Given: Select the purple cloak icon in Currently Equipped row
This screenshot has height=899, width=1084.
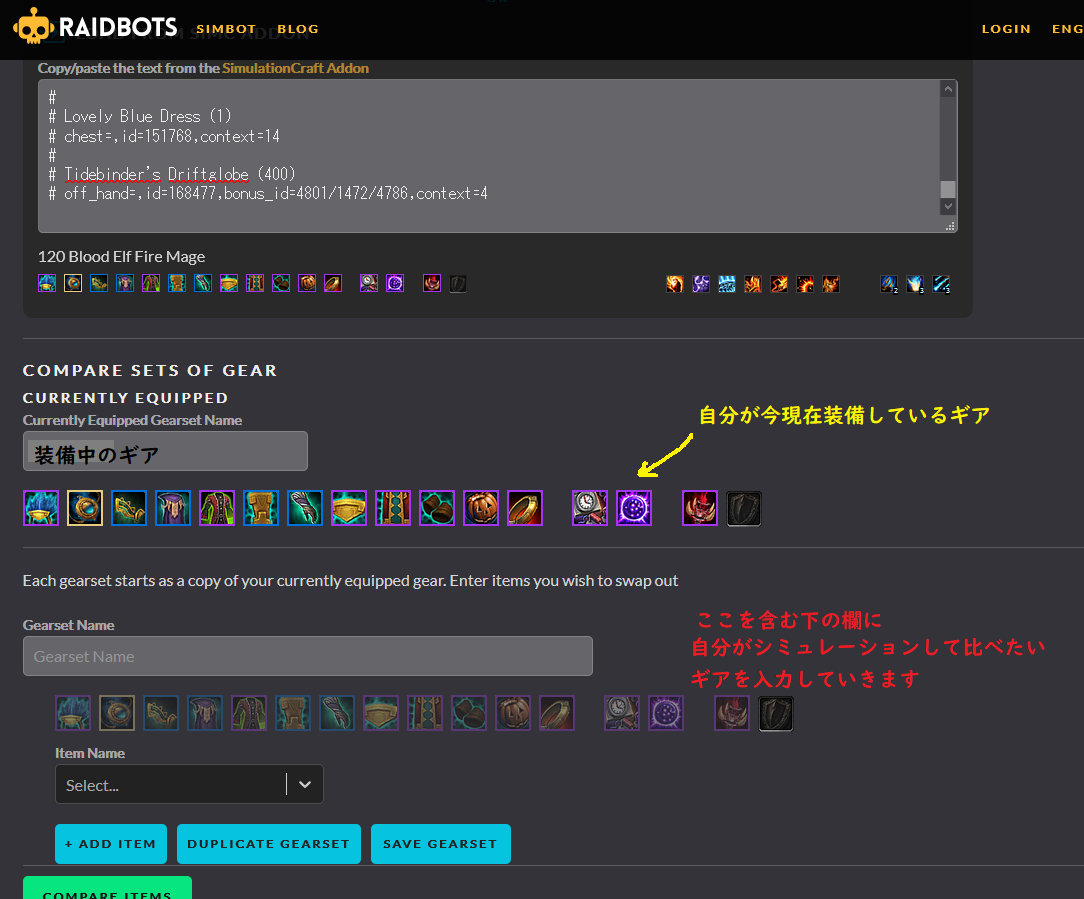Looking at the screenshot, I should pos(173,508).
